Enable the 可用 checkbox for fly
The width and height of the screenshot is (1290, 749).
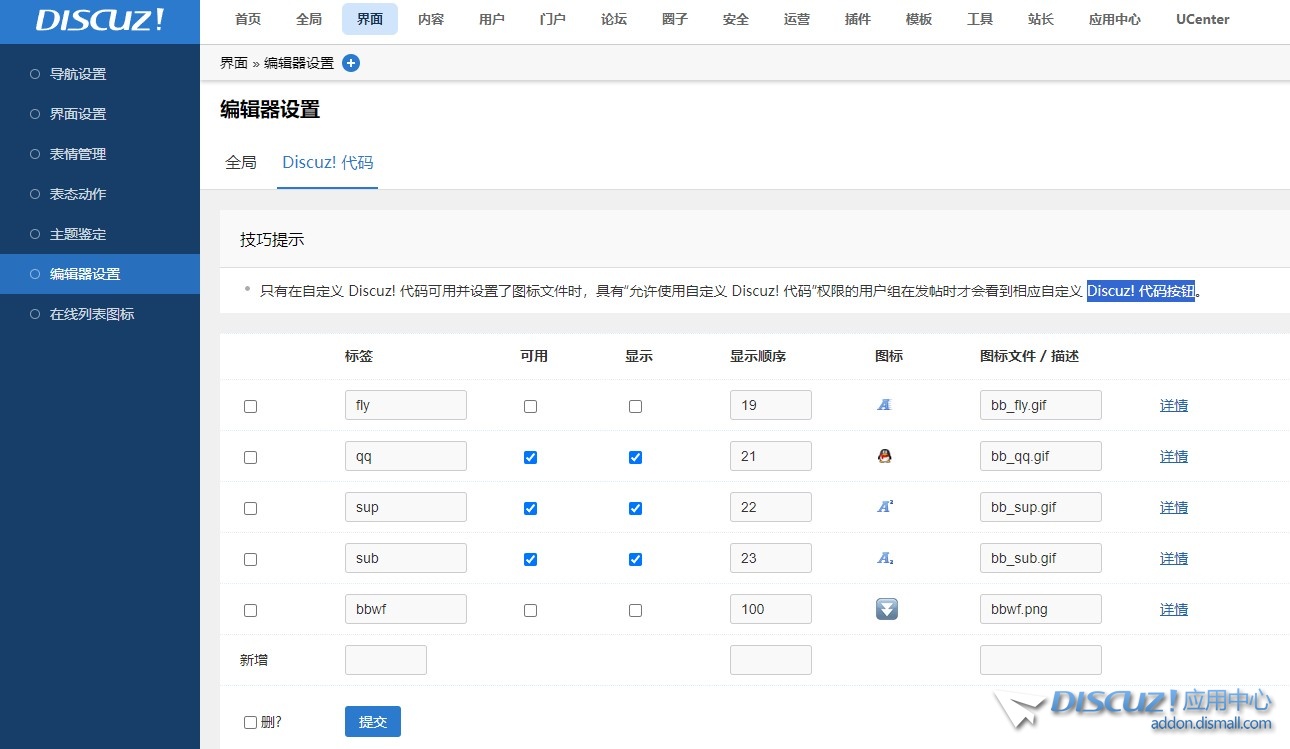pos(530,407)
